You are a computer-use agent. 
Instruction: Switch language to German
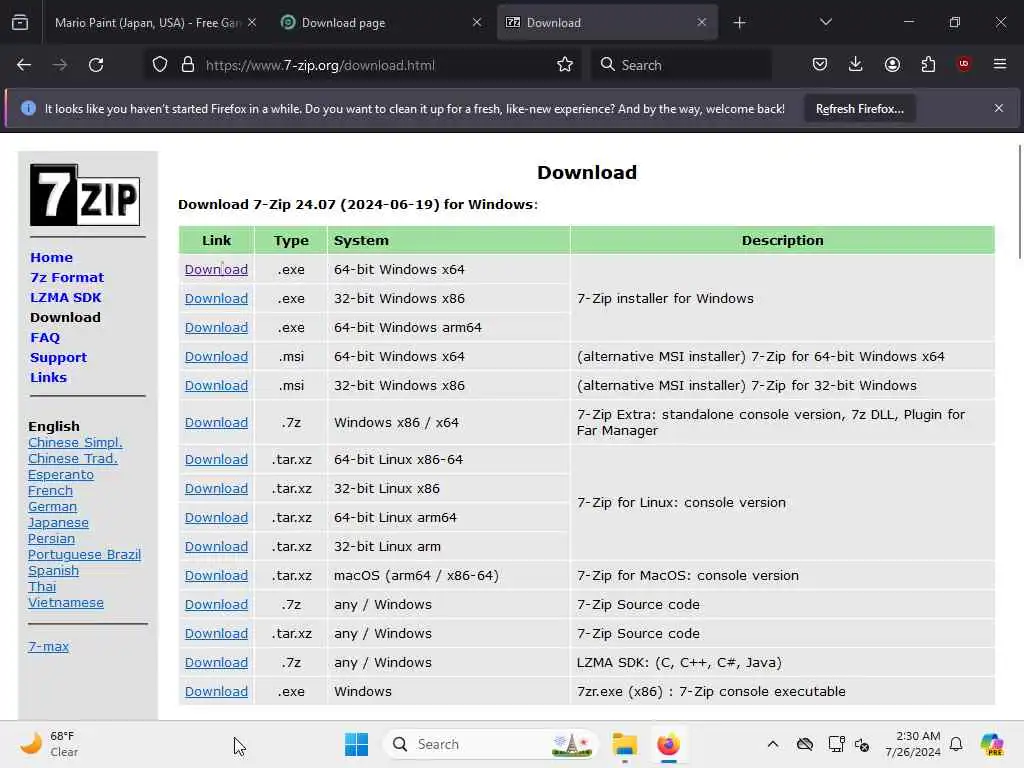(x=52, y=507)
